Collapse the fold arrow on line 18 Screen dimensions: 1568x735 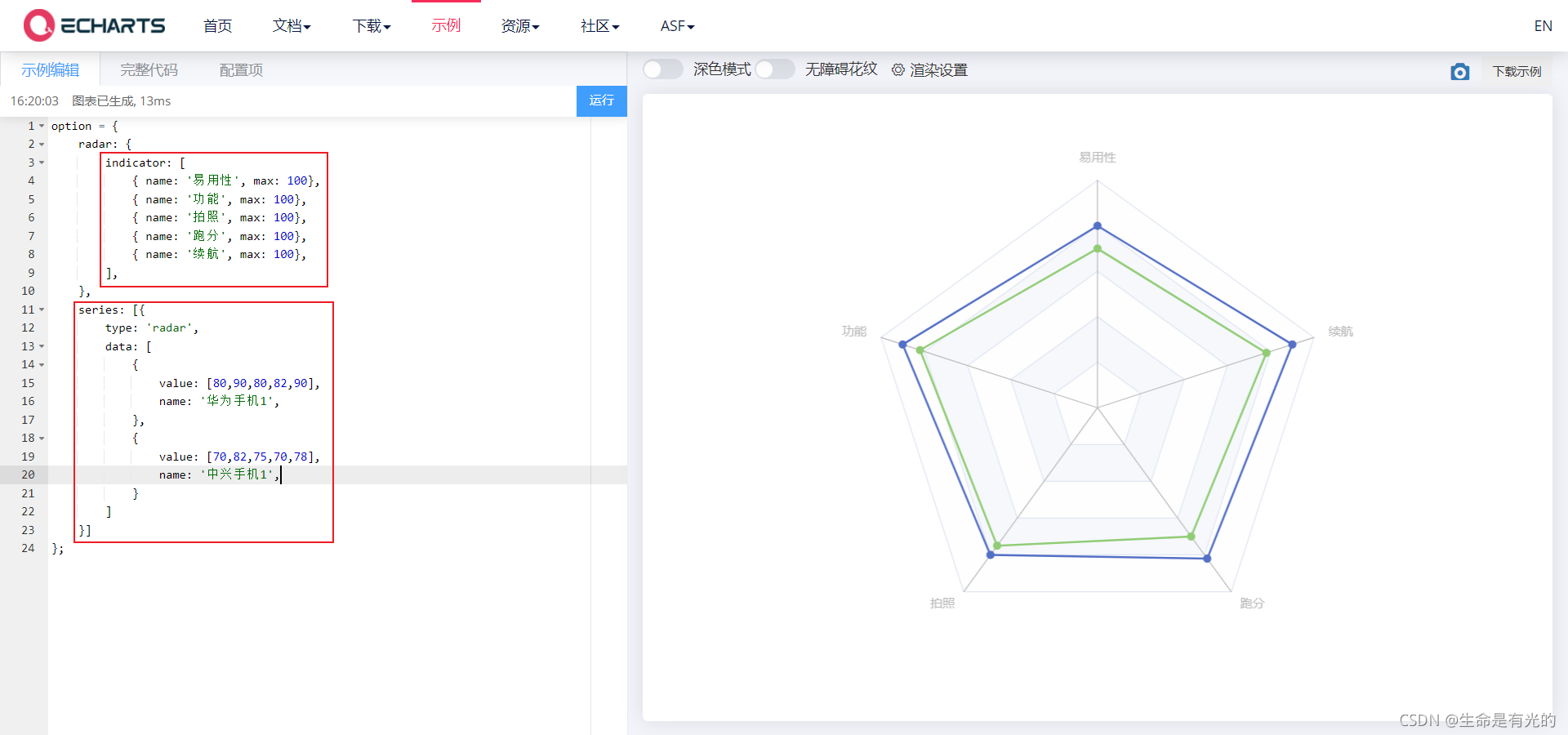(x=42, y=439)
